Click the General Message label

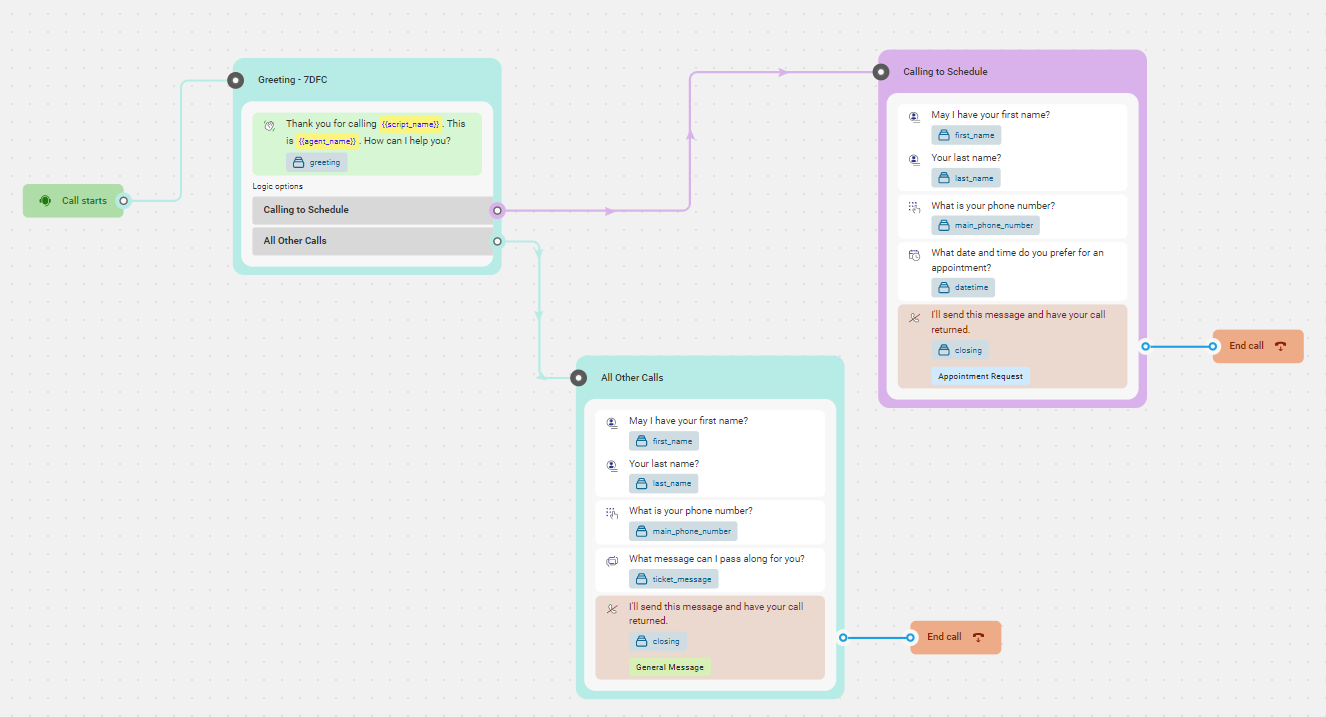click(x=670, y=667)
